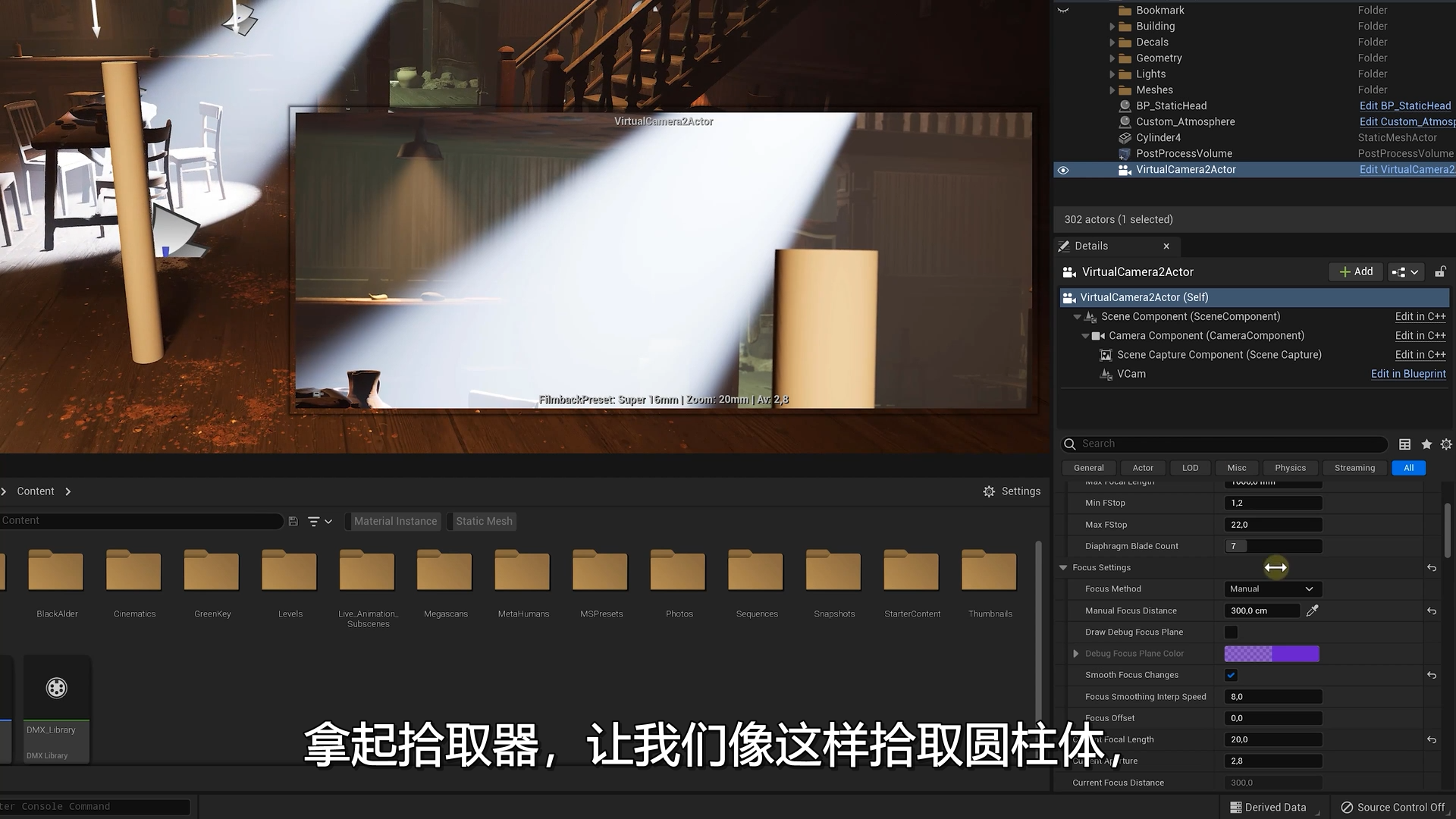
Task: Reset Manual Focus Distance to default
Action: pyautogui.click(x=1432, y=610)
